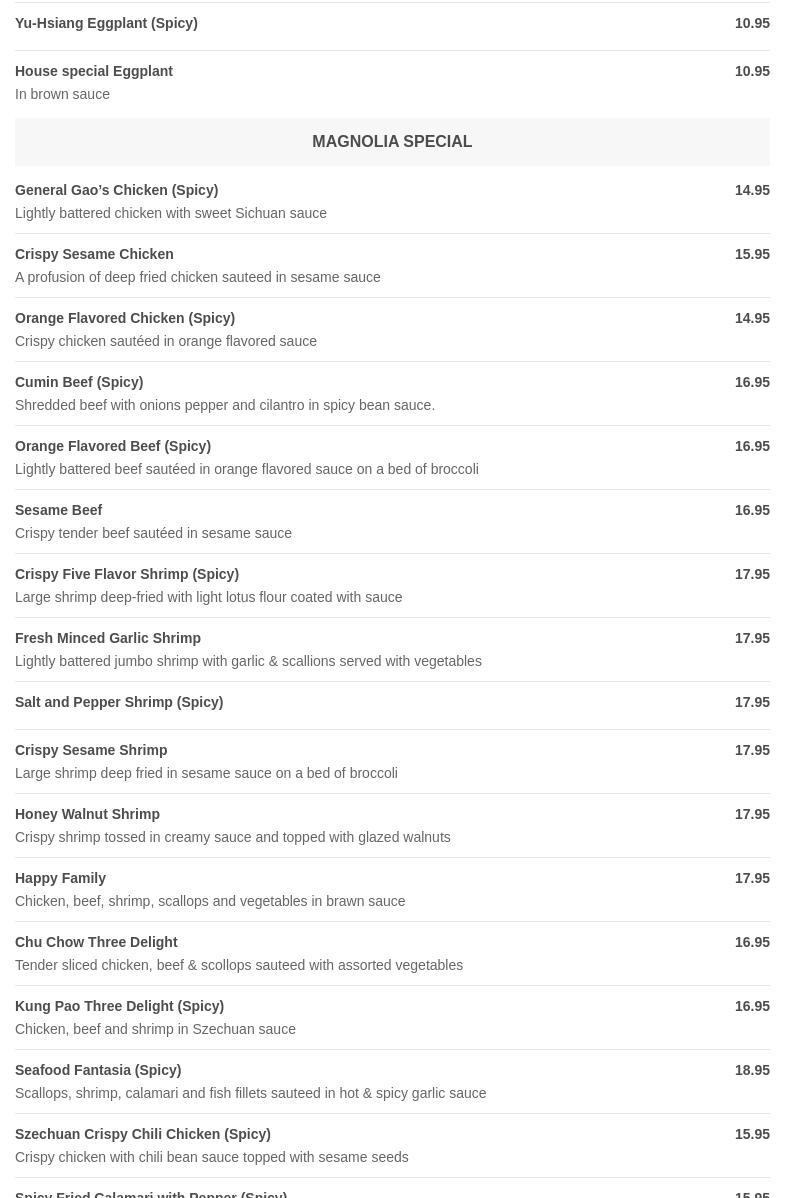
Task: Click Fresh Minced Garlic Shrimp title
Action: tap(108, 638)
